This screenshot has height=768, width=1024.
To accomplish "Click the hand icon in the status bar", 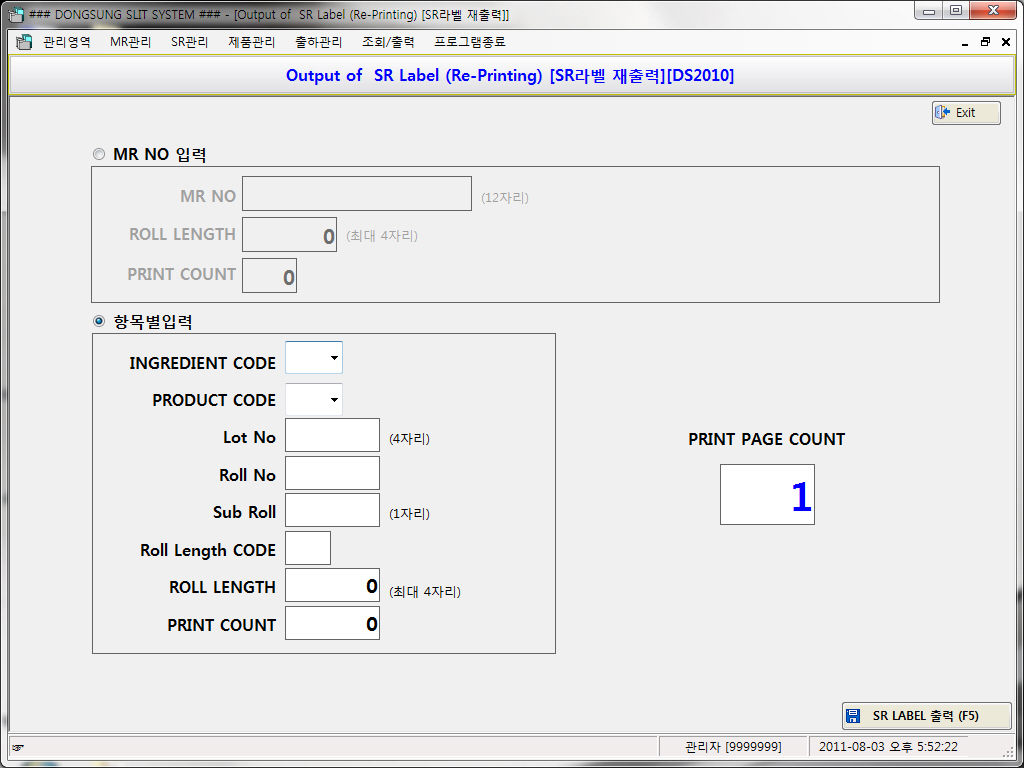I will coord(18,747).
